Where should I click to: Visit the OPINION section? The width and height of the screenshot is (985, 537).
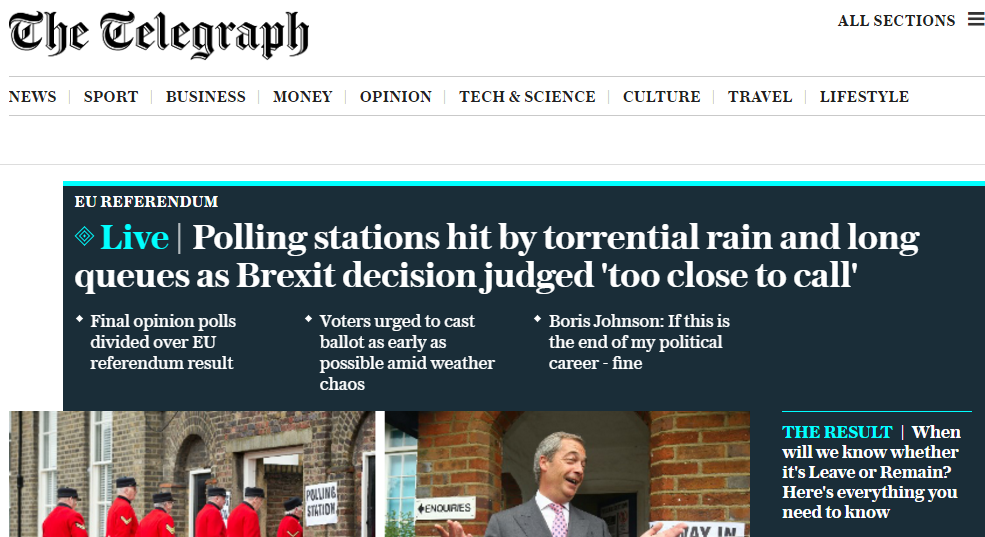(x=396, y=97)
